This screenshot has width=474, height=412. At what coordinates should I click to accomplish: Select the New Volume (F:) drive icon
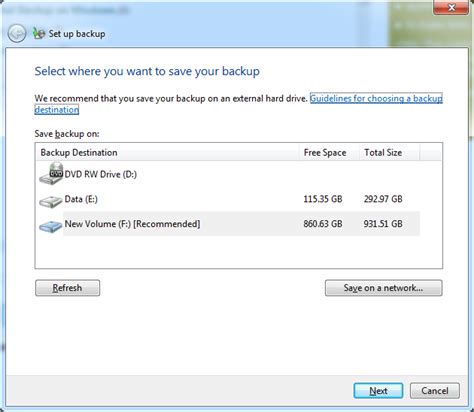coord(51,226)
